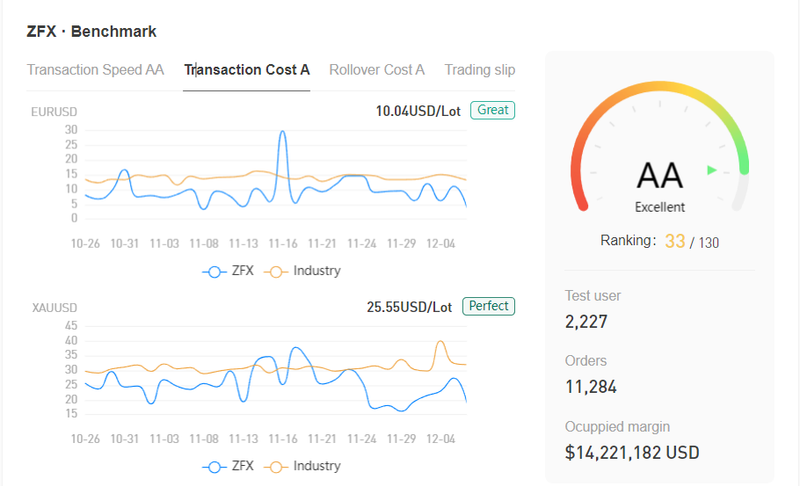This screenshot has width=800, height=486.
Task: Toggle ZFX series in XAUUSD chart legend
Action: tap(228, 466)
